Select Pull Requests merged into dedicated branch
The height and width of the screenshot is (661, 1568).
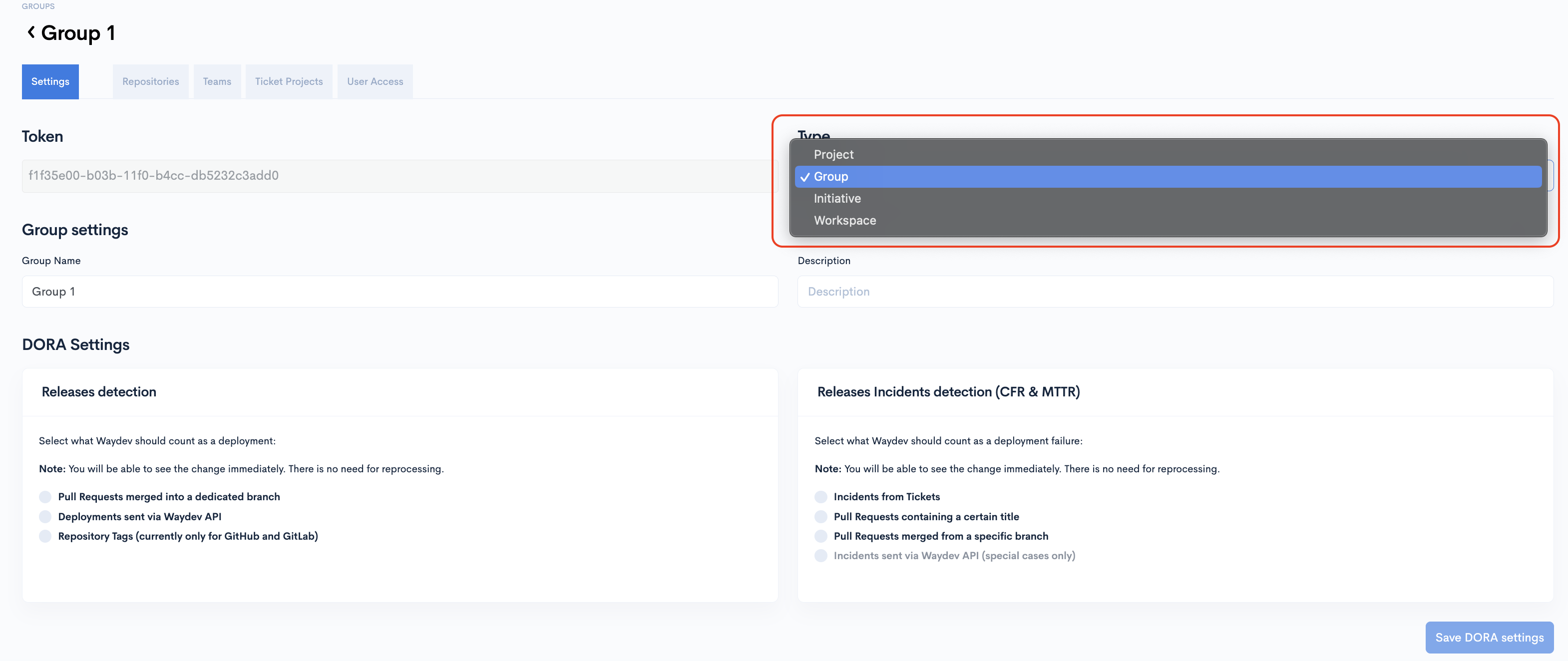tap(45, 497)
